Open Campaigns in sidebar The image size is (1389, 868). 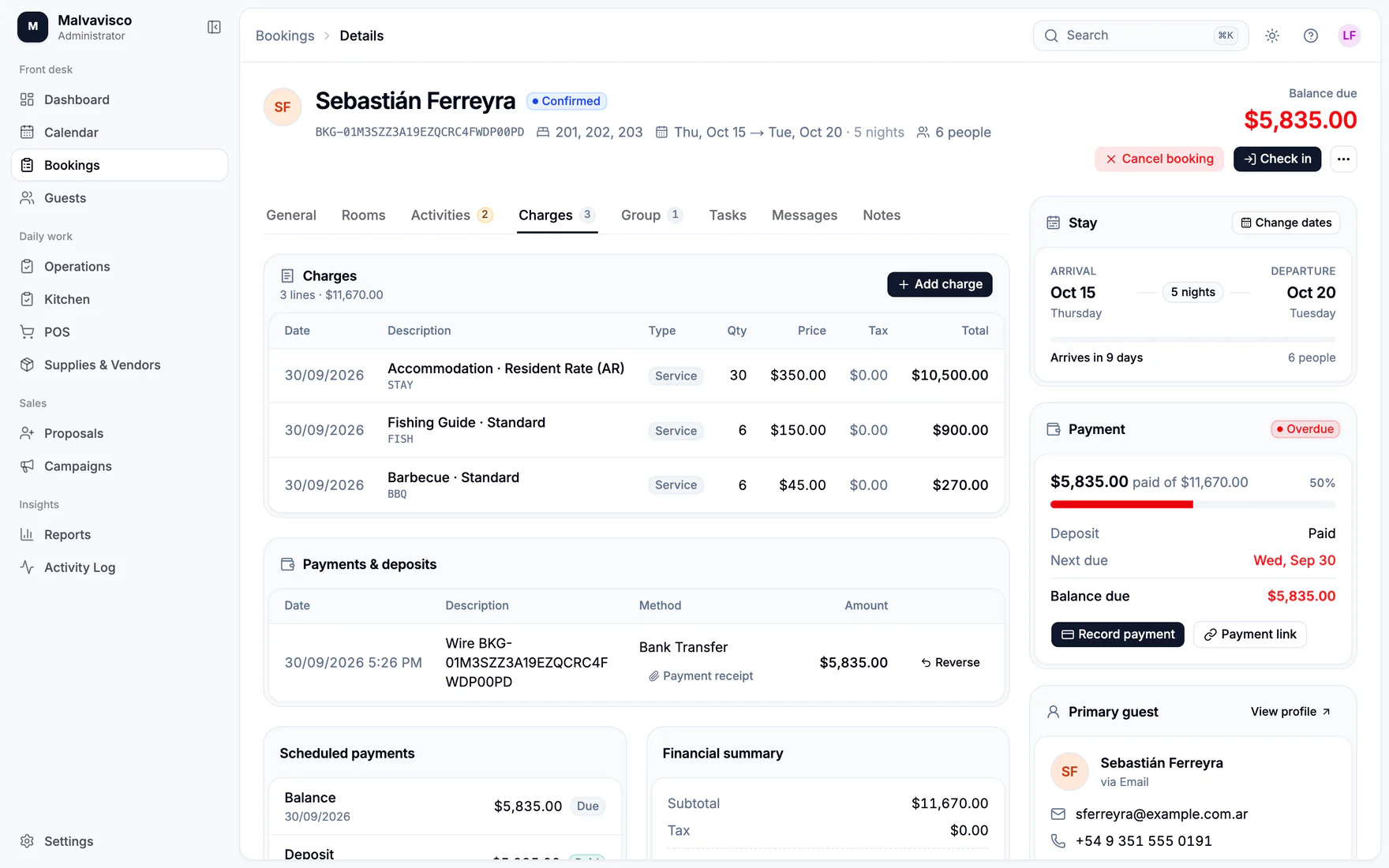click(x=119, y=466)
